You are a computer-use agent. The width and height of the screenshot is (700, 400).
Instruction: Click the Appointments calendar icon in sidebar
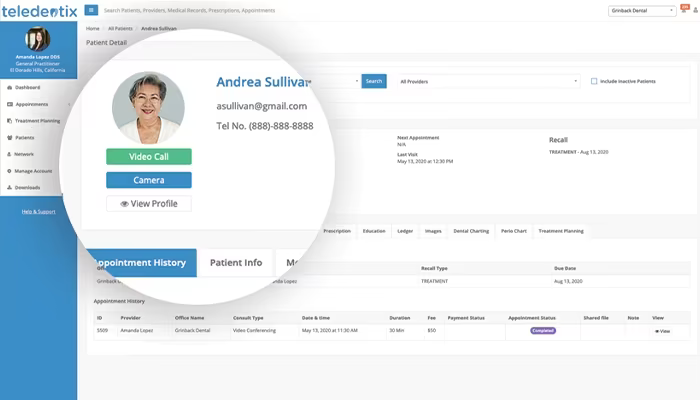9,104
